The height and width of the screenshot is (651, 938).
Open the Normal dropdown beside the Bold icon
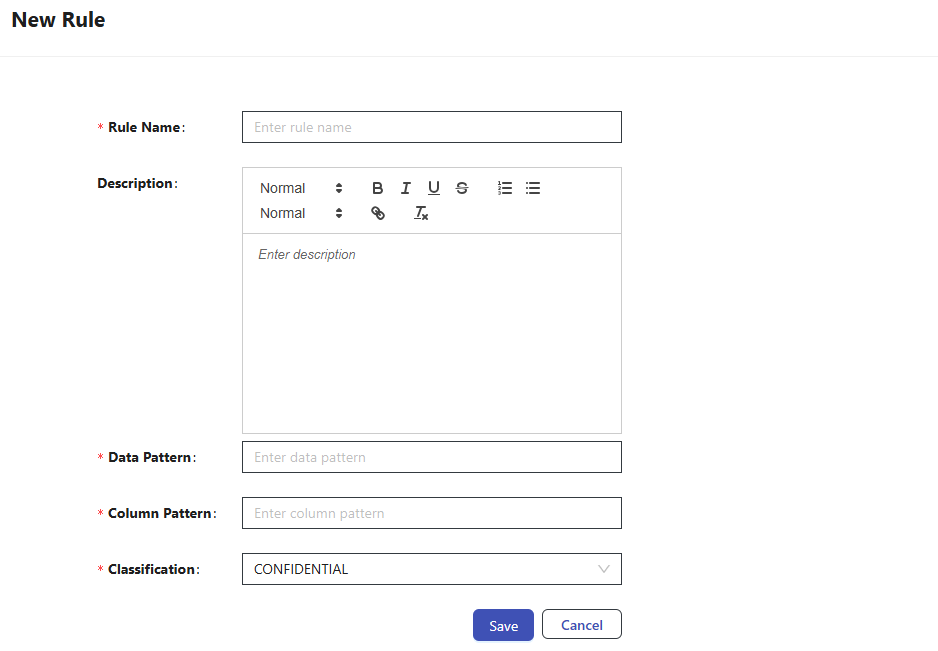coord(301,188)
